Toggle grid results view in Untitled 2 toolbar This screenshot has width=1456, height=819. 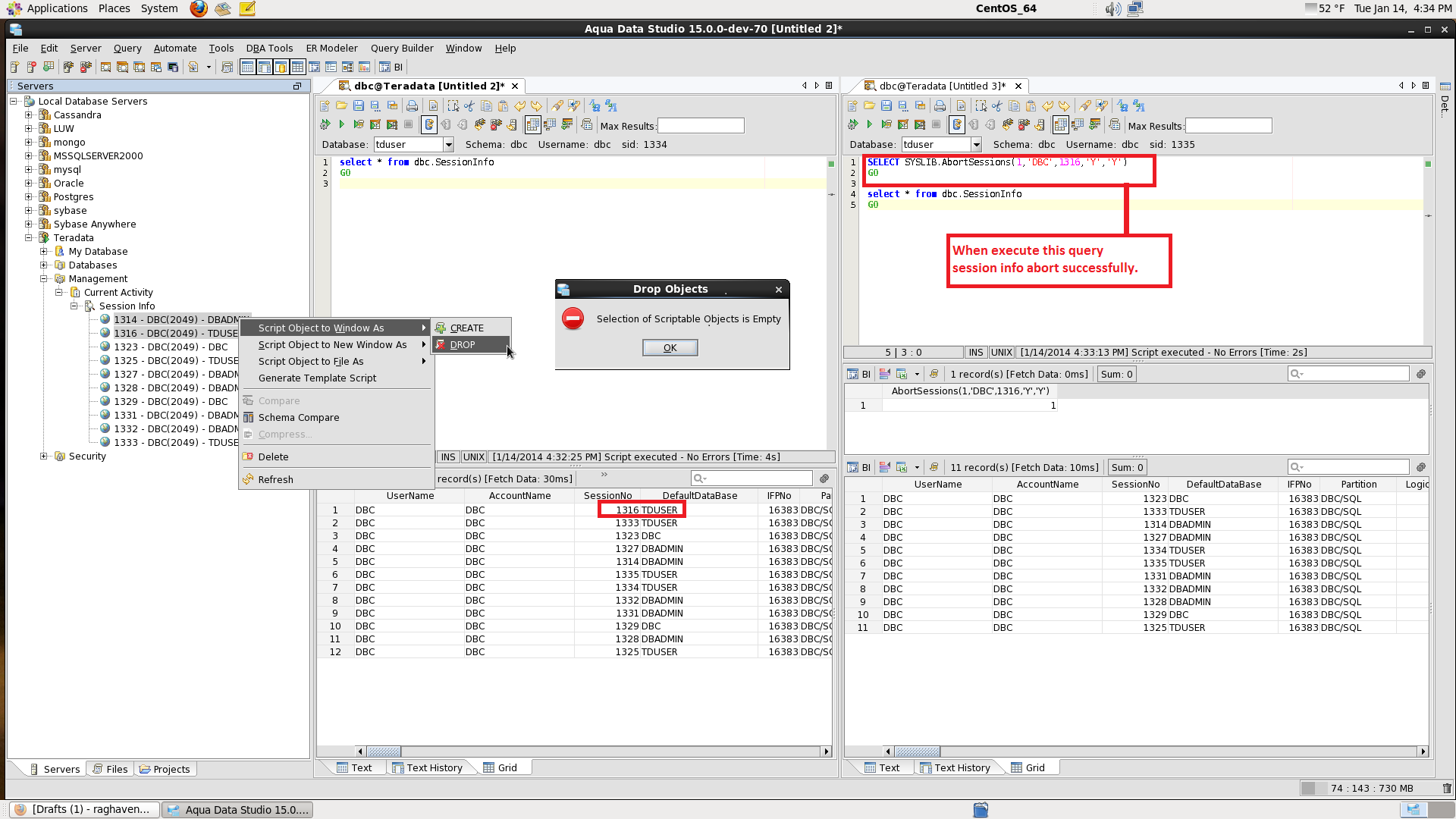pos(533,124)
